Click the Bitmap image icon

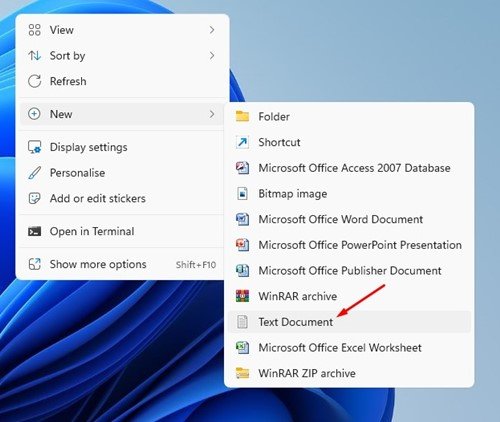242,193
